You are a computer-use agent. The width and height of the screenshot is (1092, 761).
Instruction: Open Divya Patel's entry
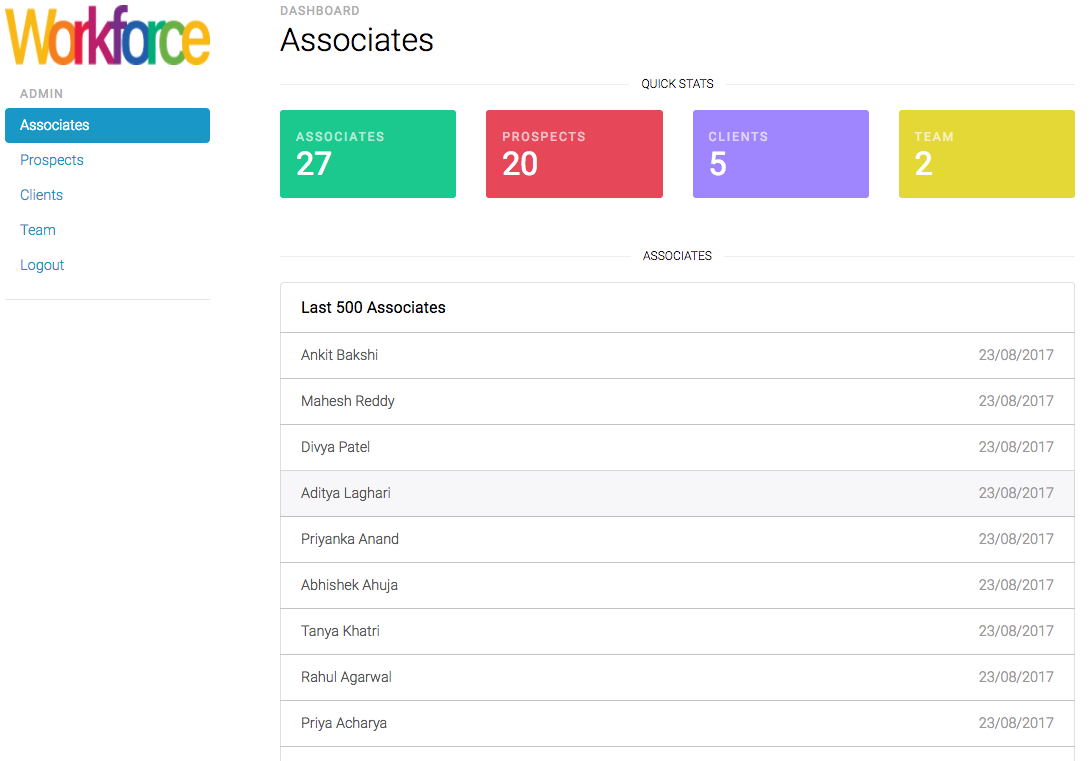pos(678,448)
